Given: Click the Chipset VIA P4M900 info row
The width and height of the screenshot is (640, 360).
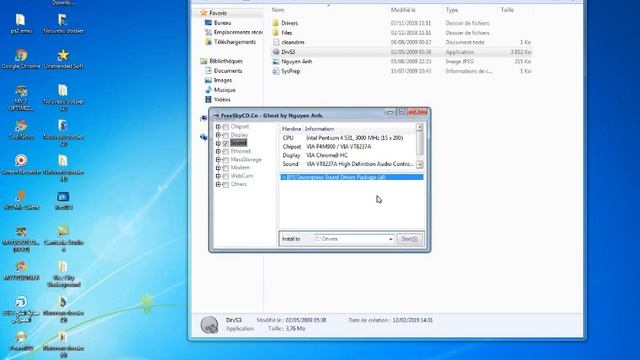Looking at the screenshot, I should click(x=348, y=147).
